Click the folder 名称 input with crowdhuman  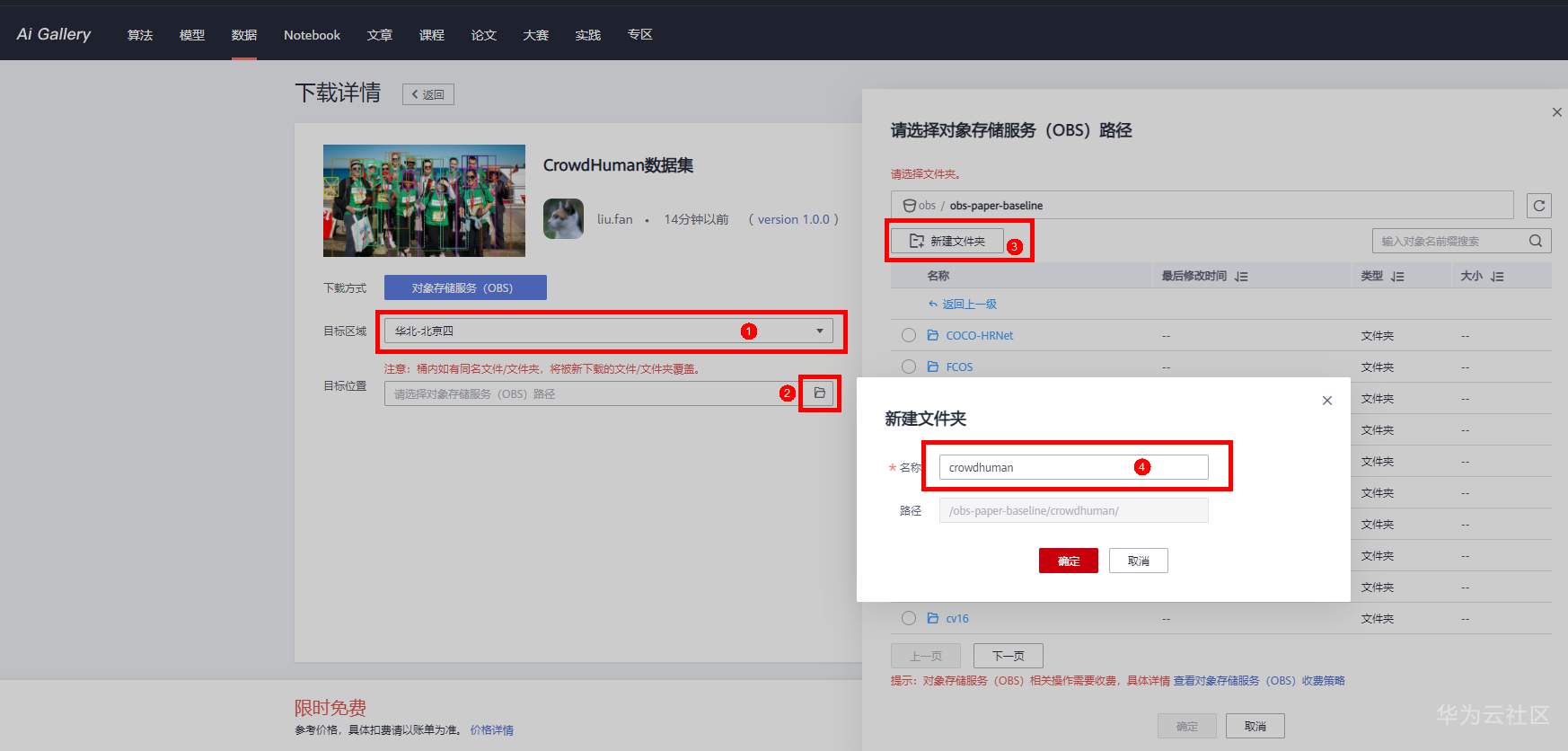1074,467
